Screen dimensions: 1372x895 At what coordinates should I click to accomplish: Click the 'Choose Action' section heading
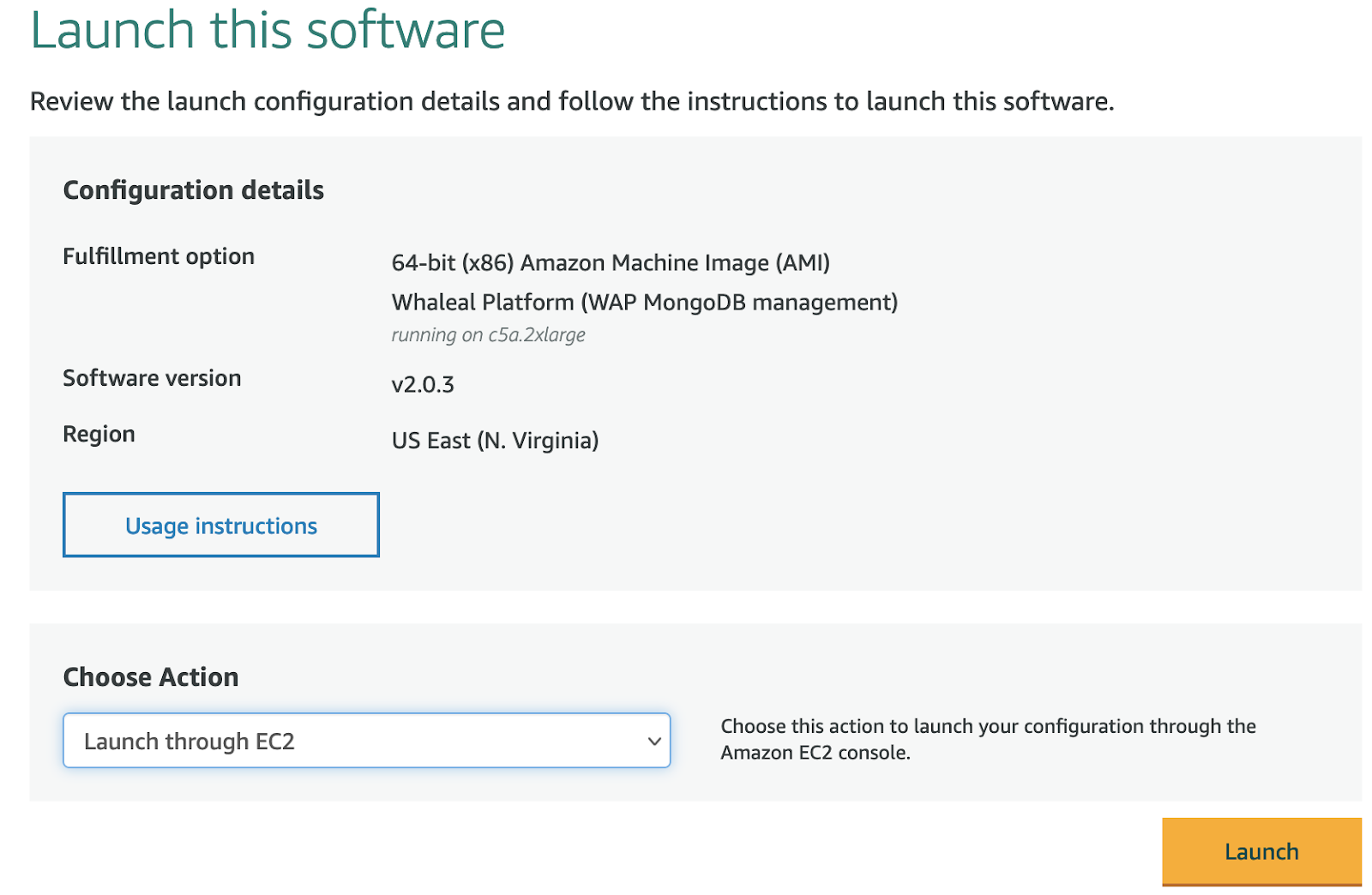tap(151, 677)
